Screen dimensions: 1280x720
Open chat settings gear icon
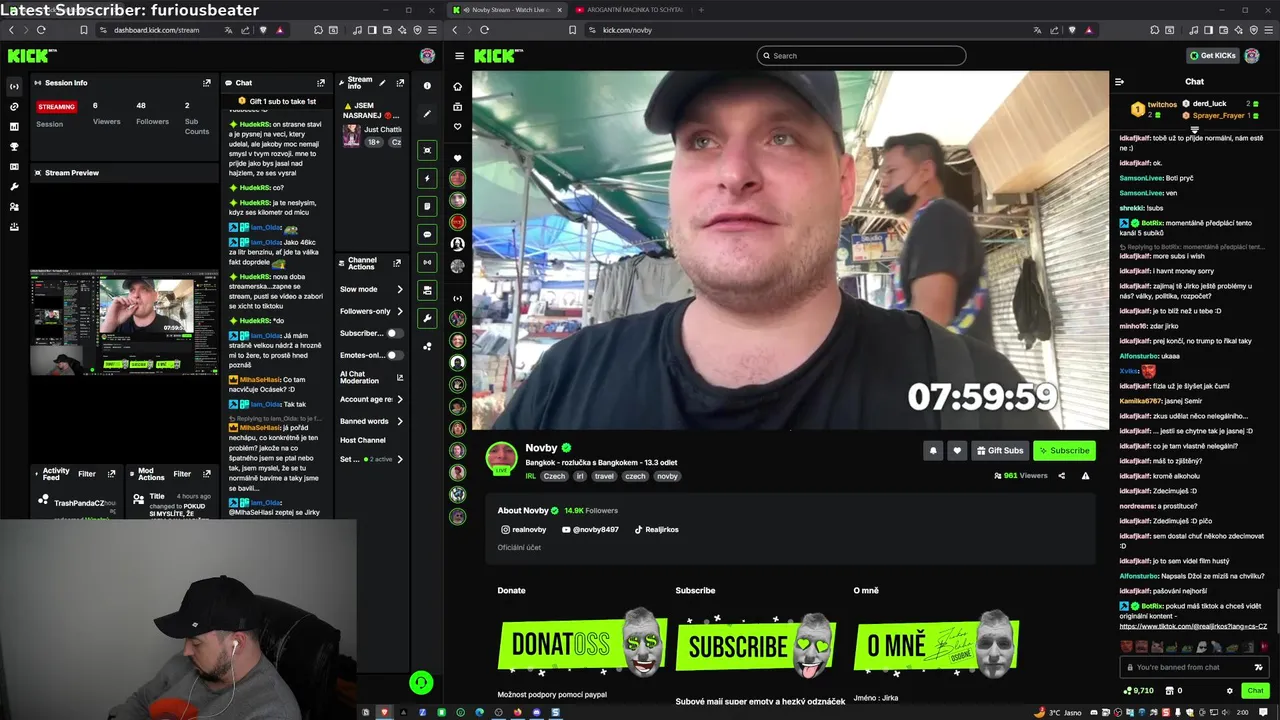coord(1230,691)
